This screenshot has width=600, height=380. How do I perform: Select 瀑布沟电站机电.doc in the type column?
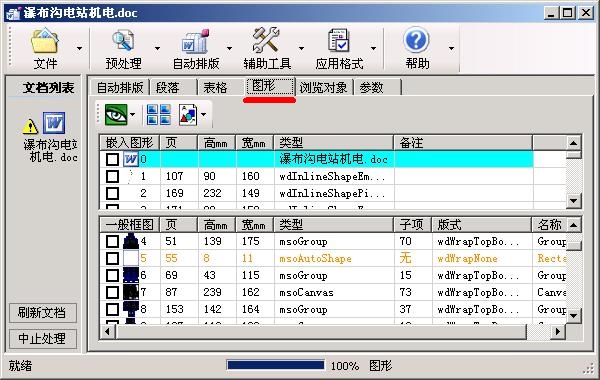pos(333,159)
